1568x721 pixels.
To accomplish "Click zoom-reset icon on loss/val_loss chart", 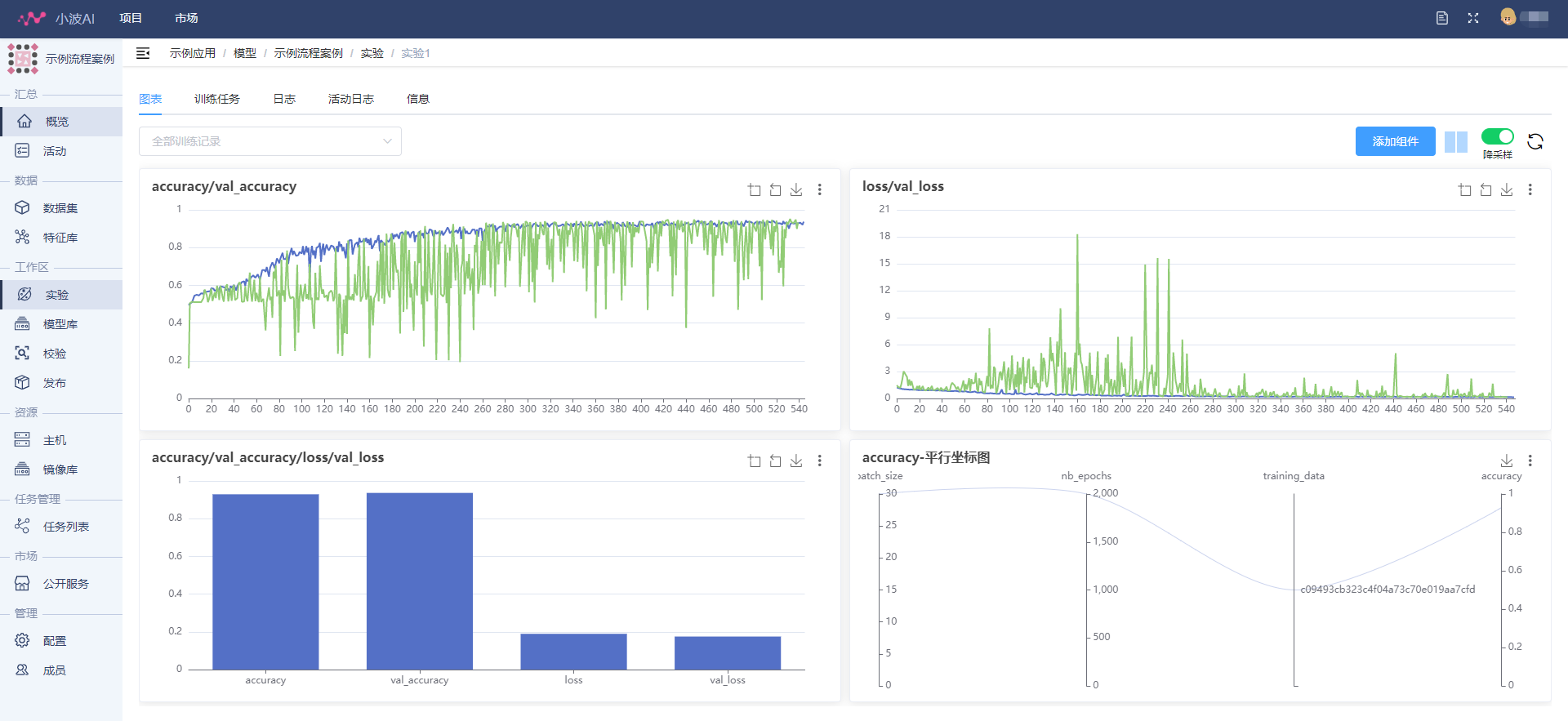I will point(1486,189).
